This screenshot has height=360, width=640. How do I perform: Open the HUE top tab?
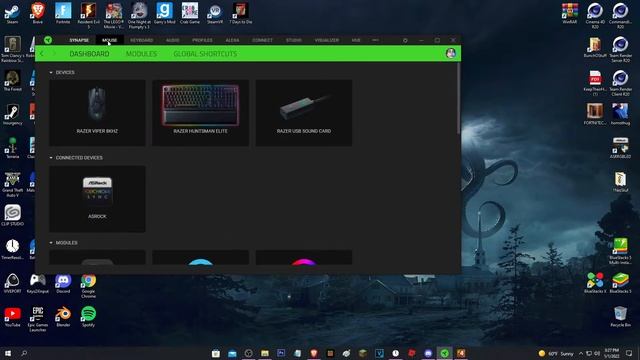pos(356,40)
